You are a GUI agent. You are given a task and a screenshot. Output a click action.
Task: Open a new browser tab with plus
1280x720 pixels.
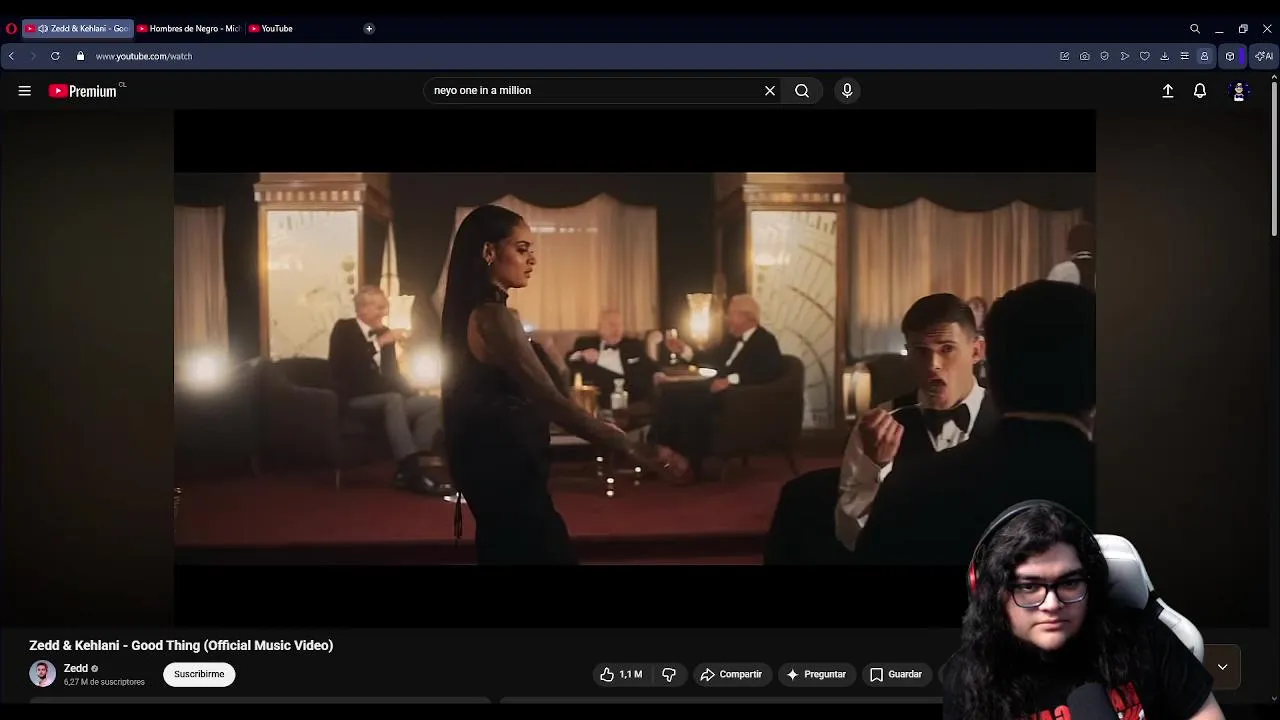click(x=369, y=29)
